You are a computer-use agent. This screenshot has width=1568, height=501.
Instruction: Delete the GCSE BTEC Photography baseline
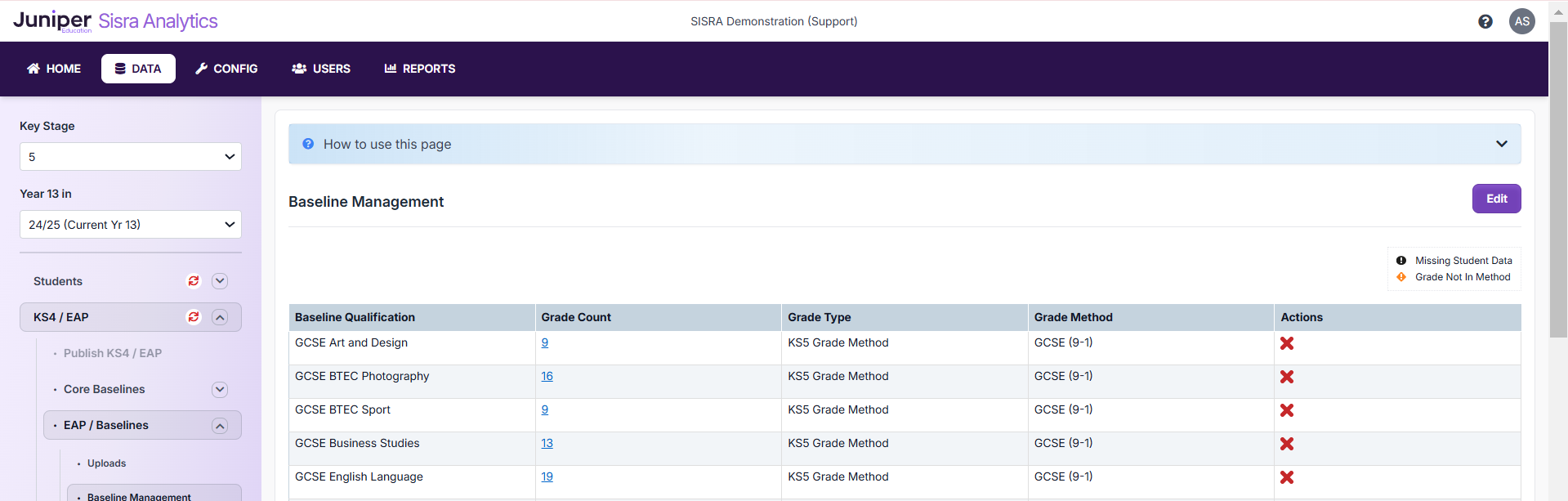[1286, 377]
